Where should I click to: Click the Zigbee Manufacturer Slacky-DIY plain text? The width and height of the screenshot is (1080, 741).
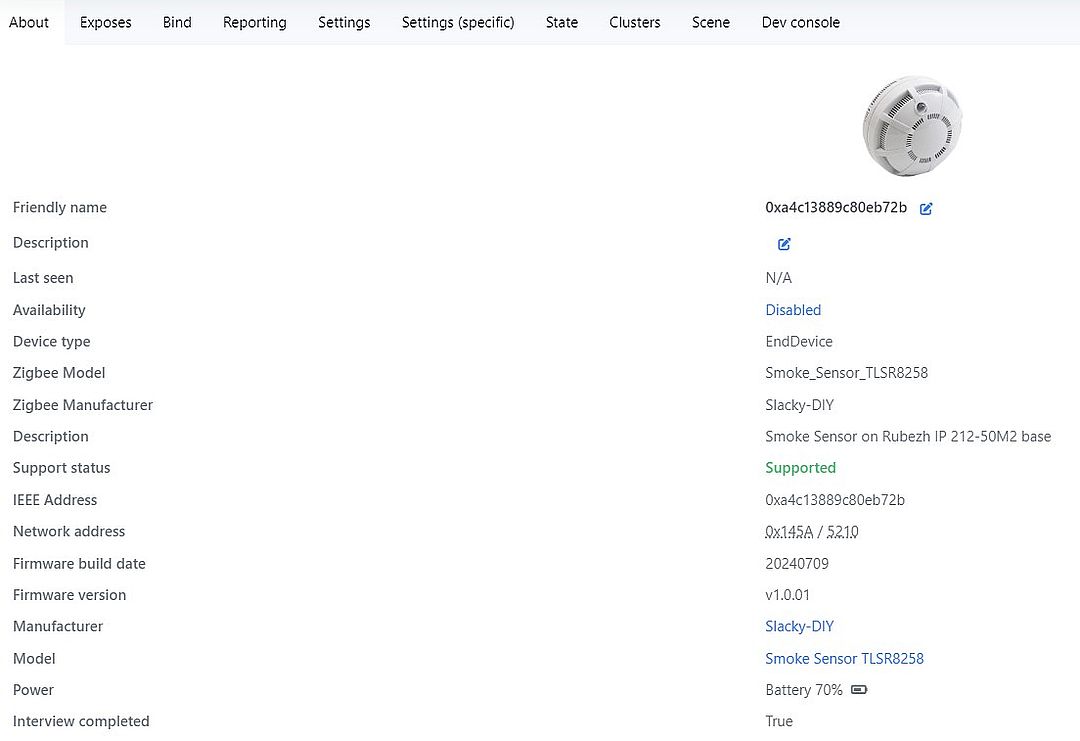coord(800,405)
